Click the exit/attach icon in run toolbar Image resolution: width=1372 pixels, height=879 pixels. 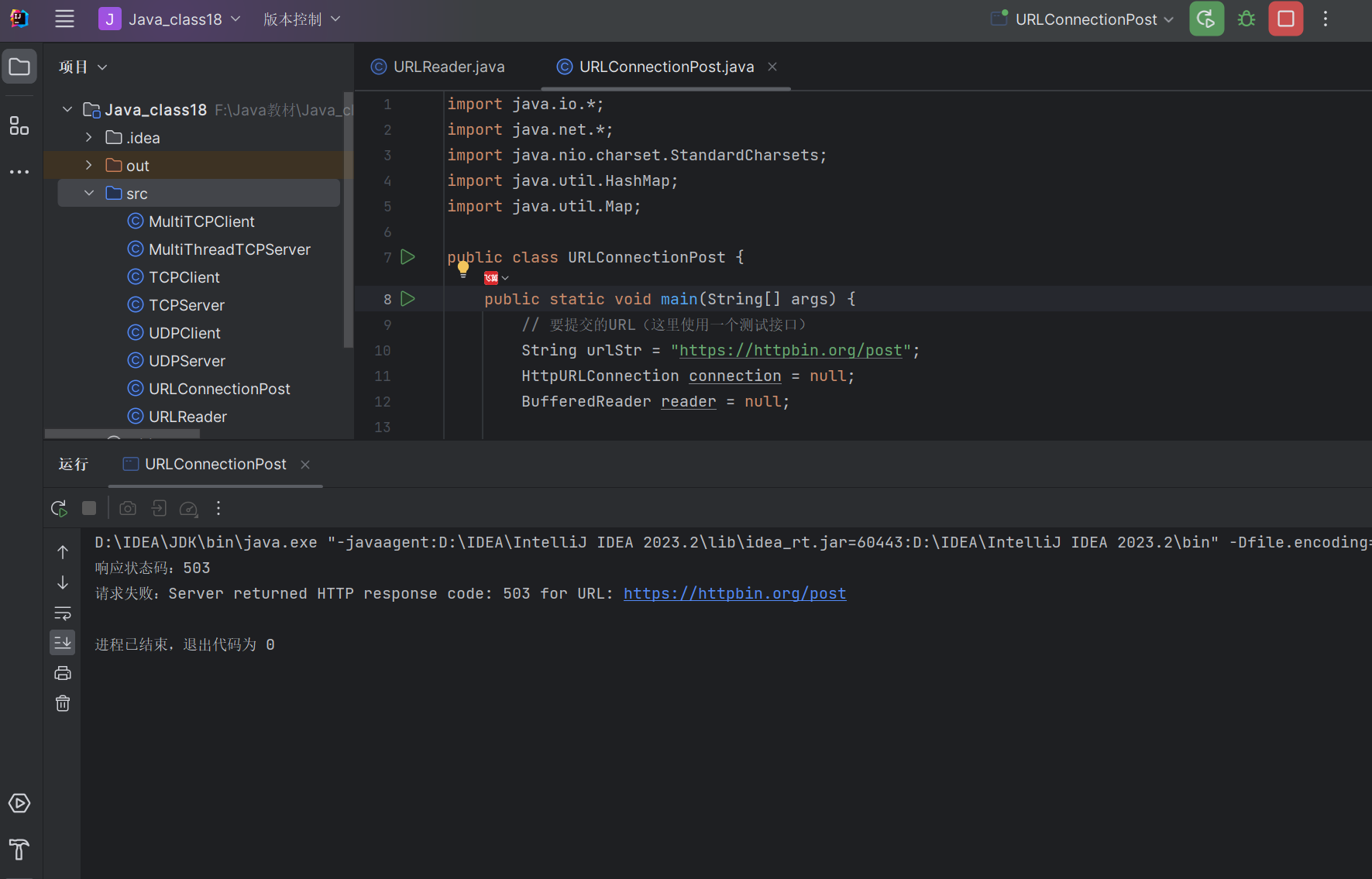(x=159, y=508)
